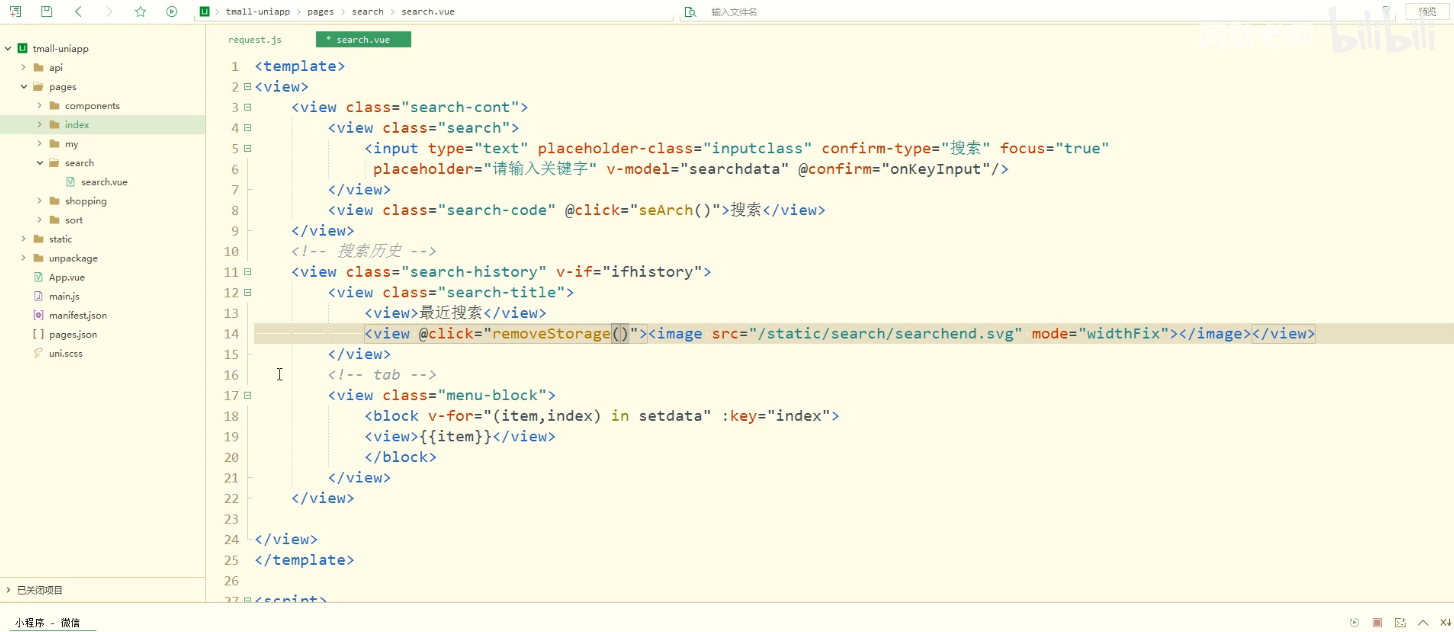Fold the code block at line 2
1454x632 pixels.
(247, 87)
